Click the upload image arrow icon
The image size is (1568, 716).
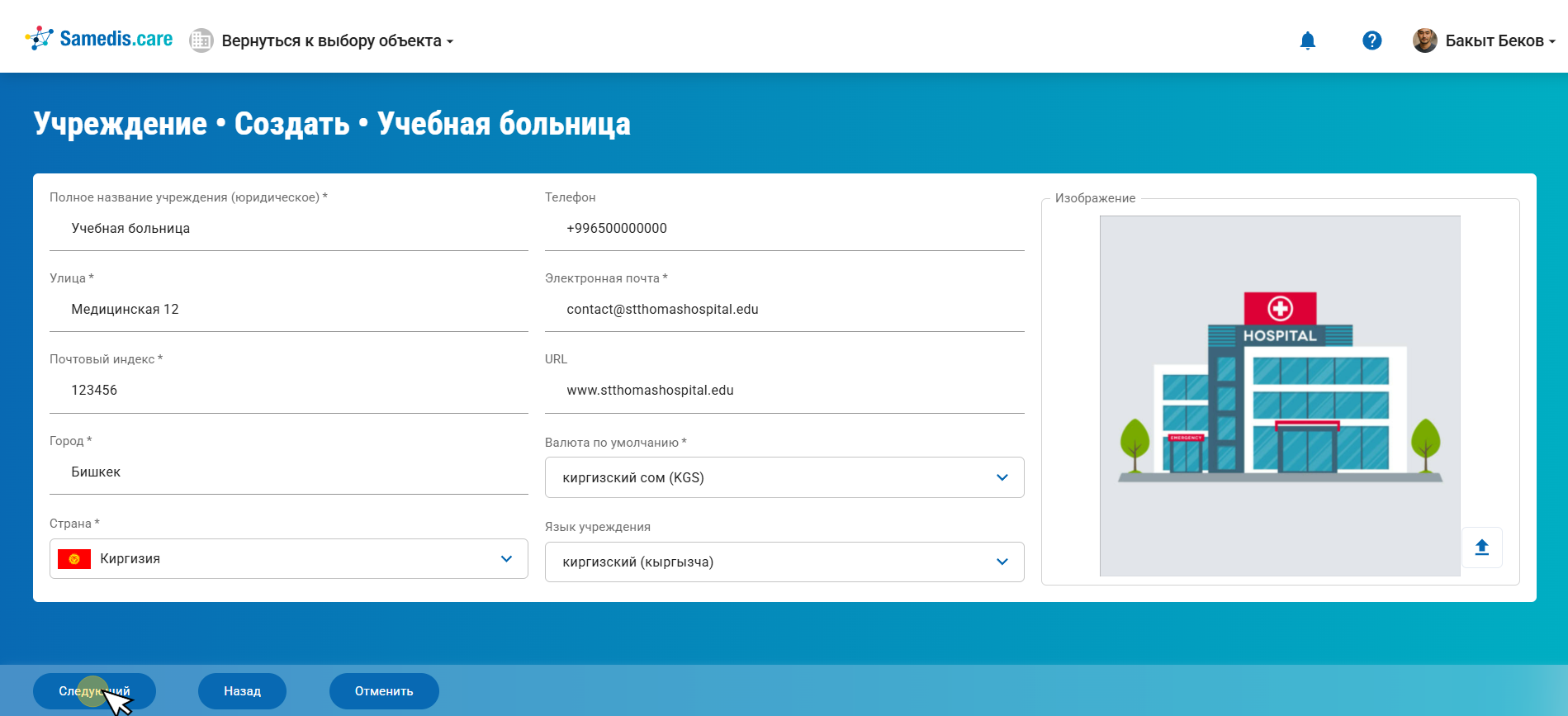coord(1481,548)
